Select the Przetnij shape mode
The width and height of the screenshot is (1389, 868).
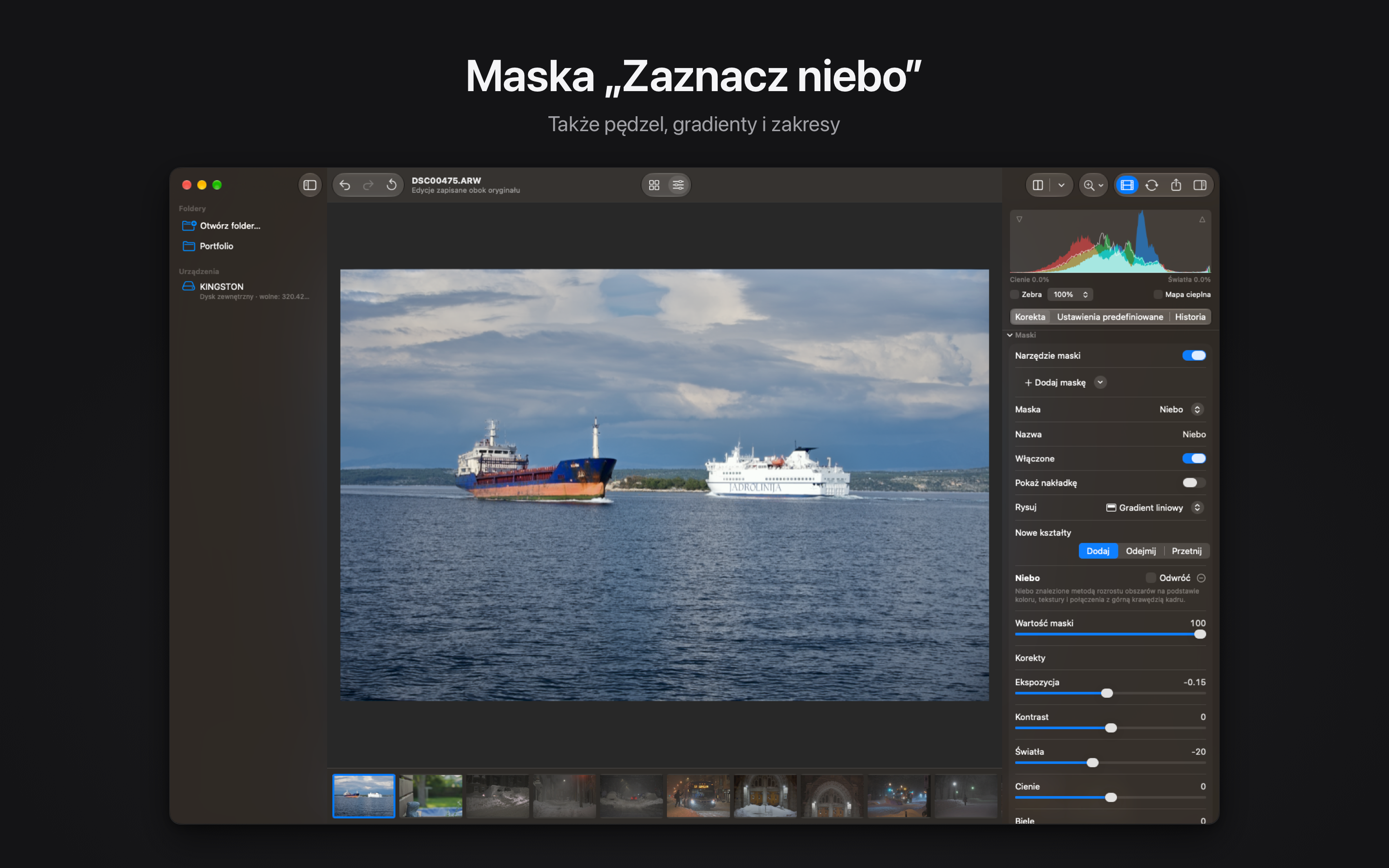click(1186, 551)
